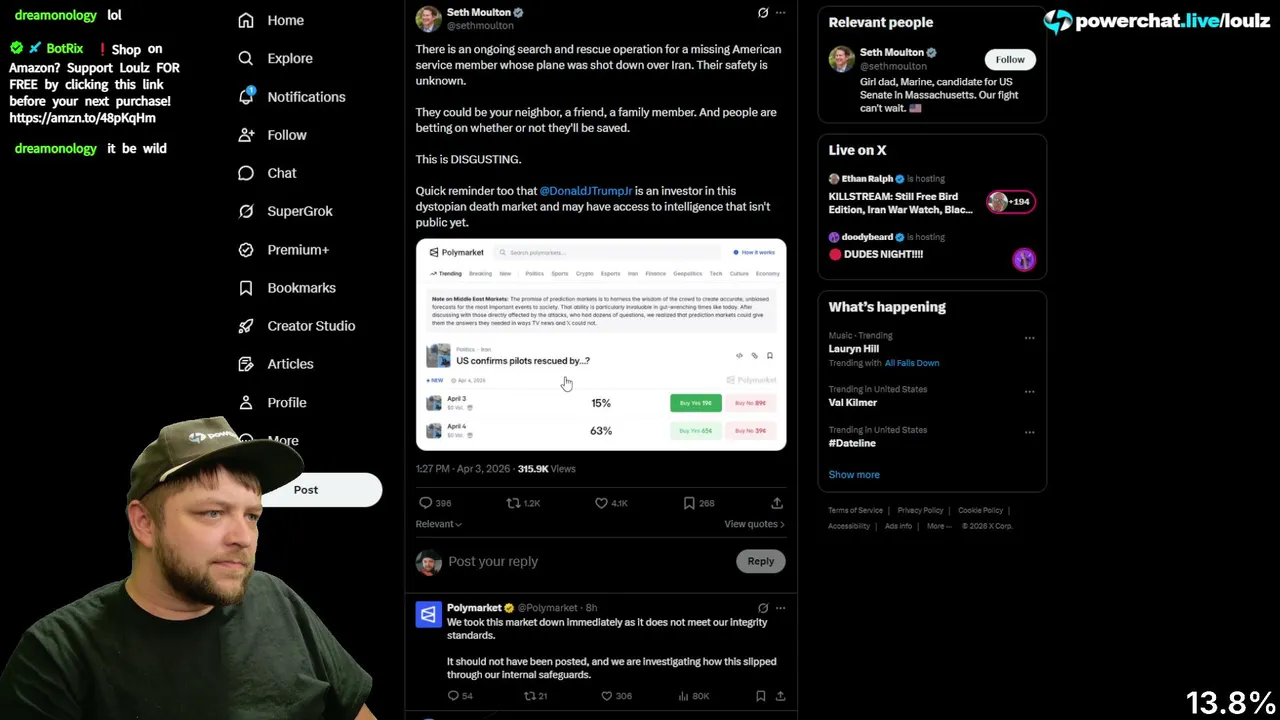1280x720 pixels.
Task: Open the @DonaldJTrumpJr mention link
Action: pyautogui.click(x=586, y=191)
